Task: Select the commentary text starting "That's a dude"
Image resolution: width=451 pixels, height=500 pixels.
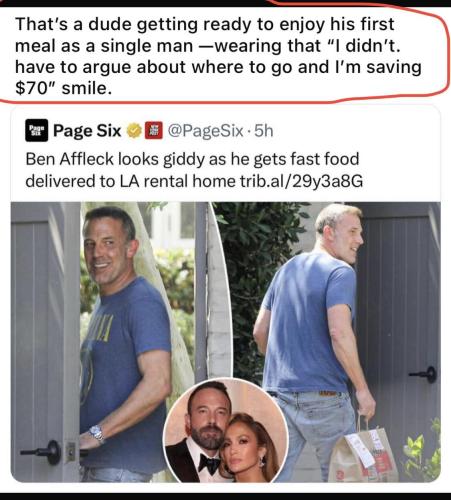Action: (x=218, y=56)
